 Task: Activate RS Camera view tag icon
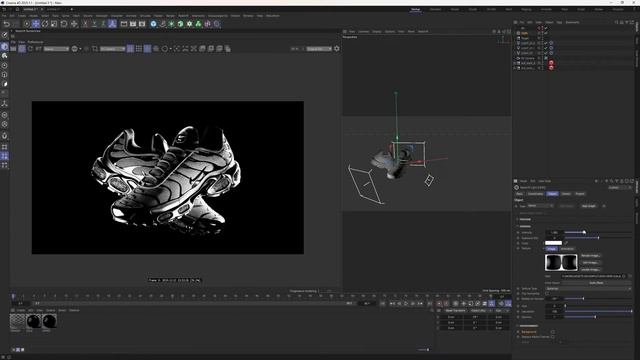point(546,58)
